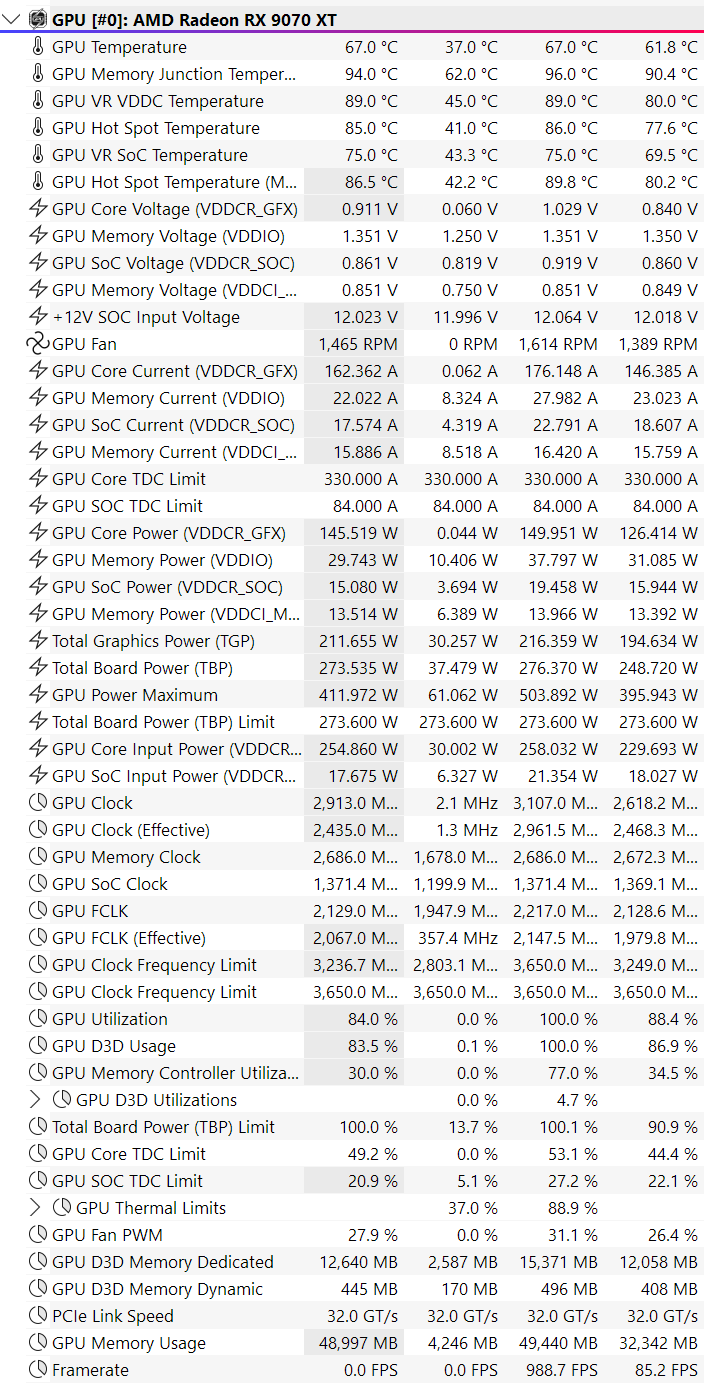Click gauge icon for PCIe Link Speed
Screen dimensions: 718x1399
click(38, 1316)
